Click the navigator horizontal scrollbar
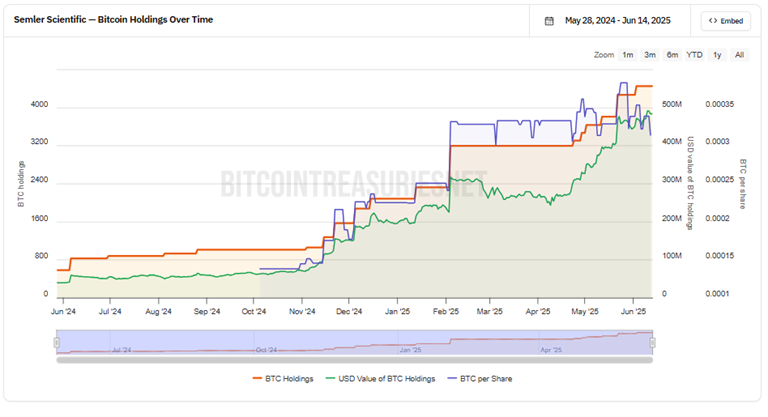The image size is (768, 417). [x=354, y=360]
